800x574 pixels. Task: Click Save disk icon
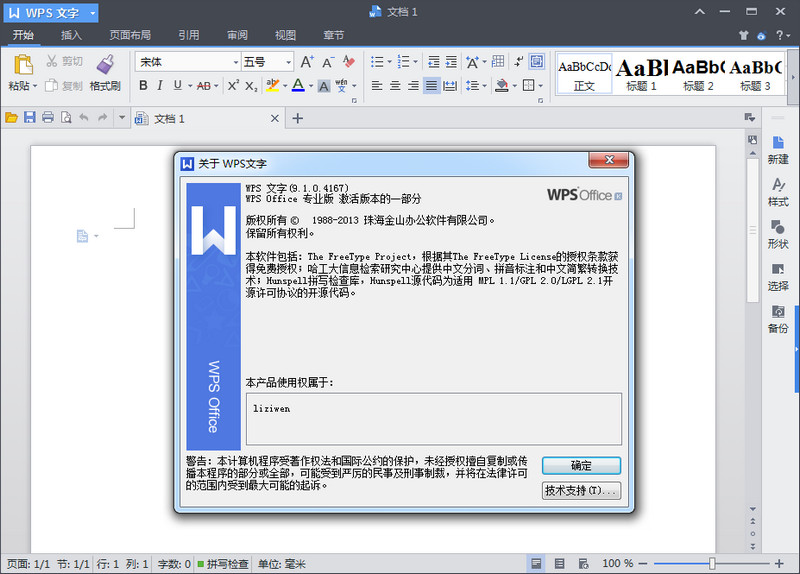point(30,118)
